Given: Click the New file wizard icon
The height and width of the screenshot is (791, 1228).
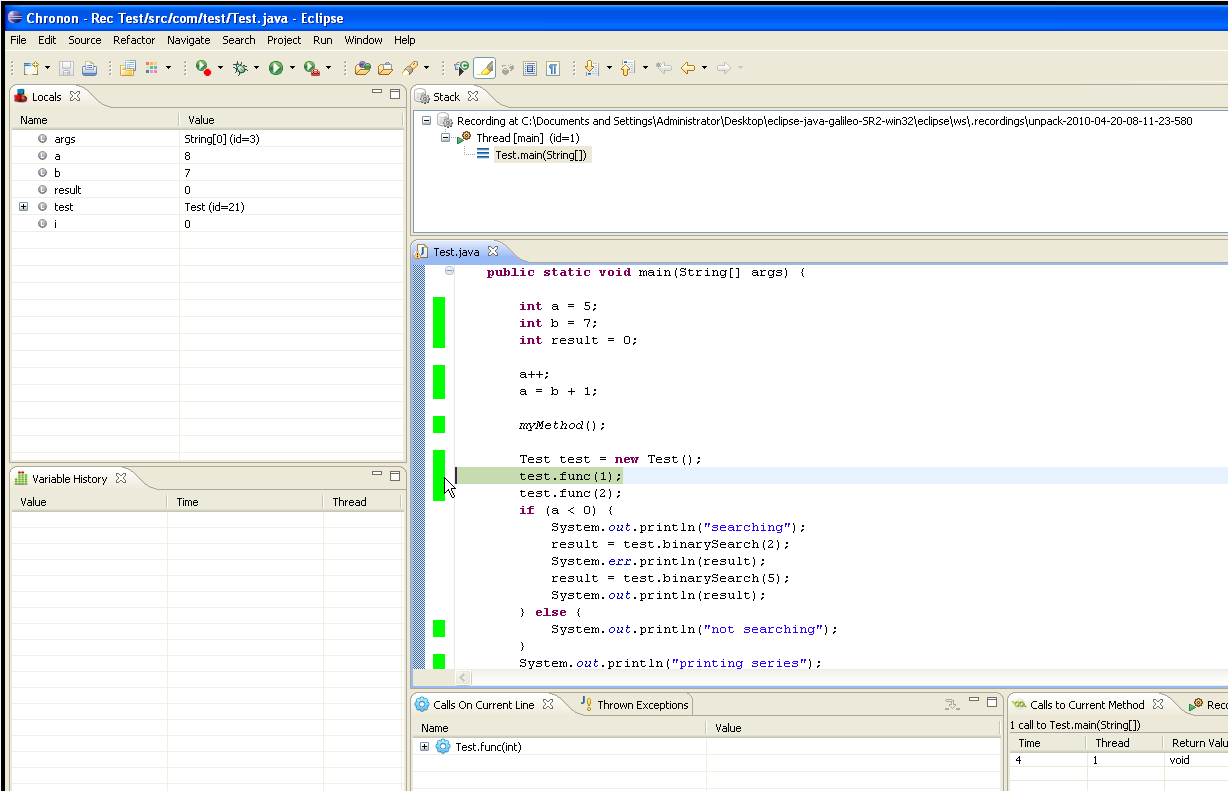Looking at the screenshot, I should [31, 68].
